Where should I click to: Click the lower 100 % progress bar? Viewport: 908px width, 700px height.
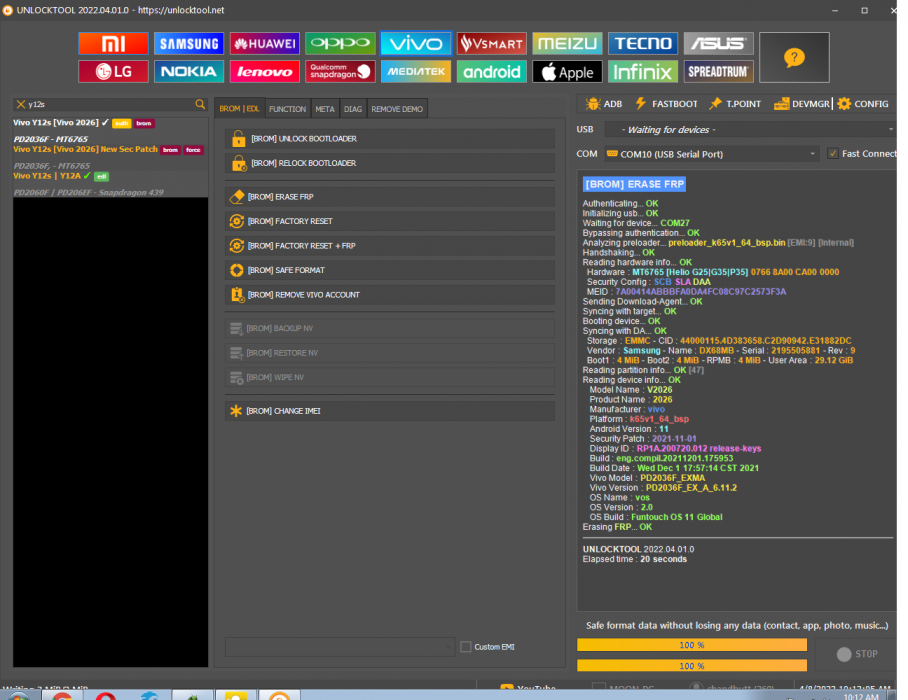pos(692,666)
